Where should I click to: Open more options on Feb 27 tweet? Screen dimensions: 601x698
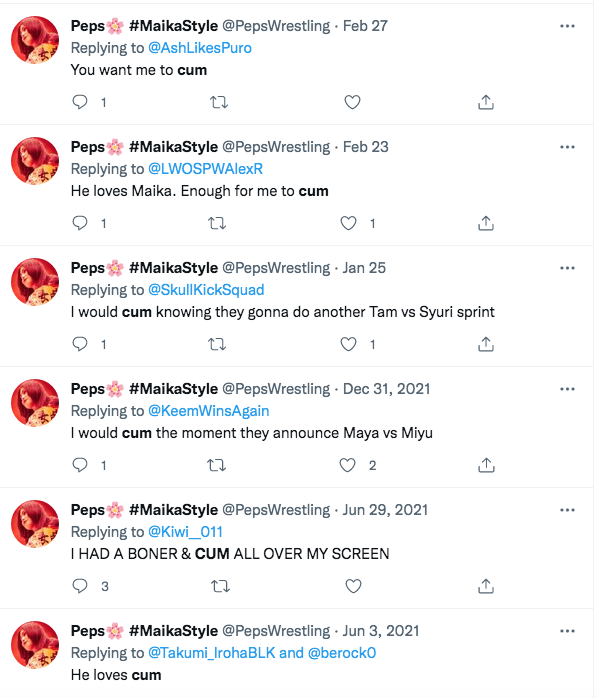tap(567, 26)
